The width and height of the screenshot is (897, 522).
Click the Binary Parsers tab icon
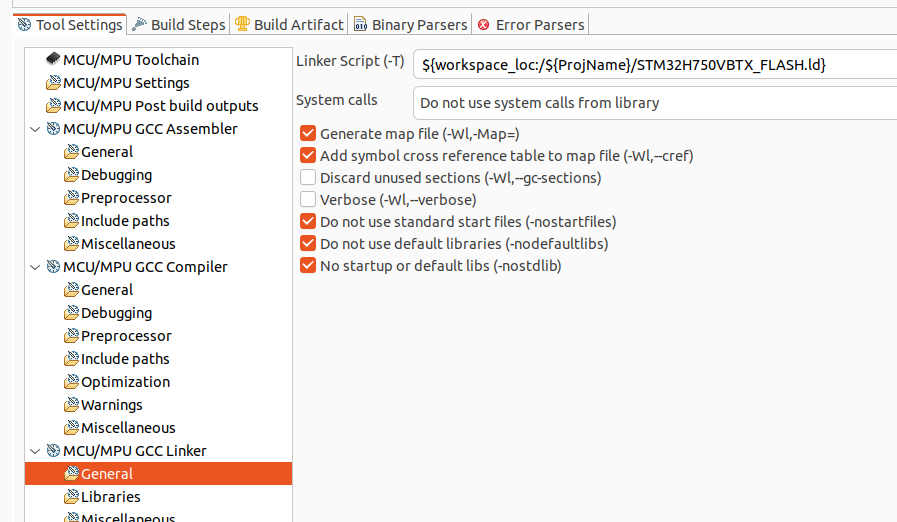[360, 24]
